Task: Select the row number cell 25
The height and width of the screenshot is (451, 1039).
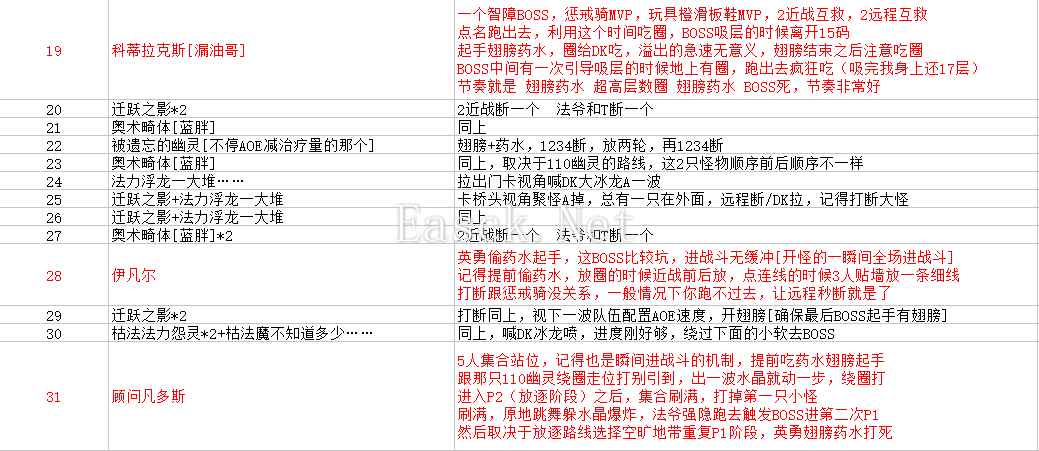Action: (x=53, y=199)
